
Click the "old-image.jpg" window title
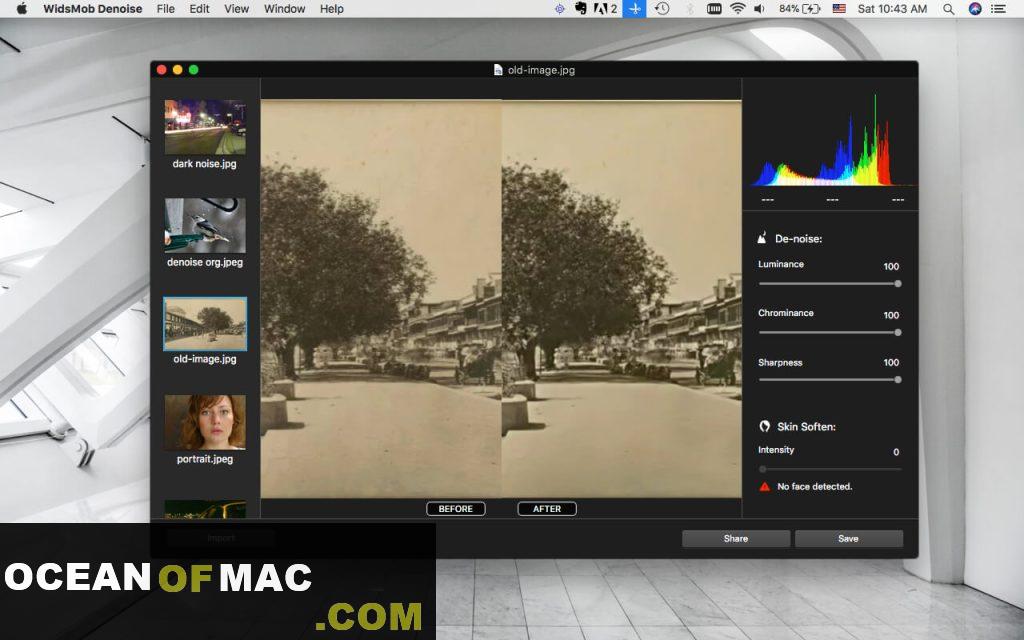[541, 70]
